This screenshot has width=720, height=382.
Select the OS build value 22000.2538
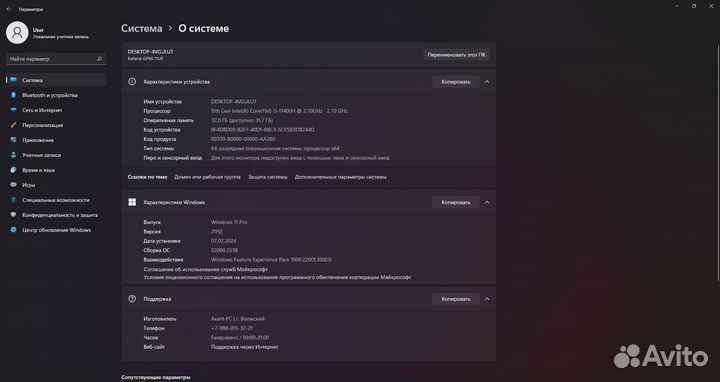224,251
